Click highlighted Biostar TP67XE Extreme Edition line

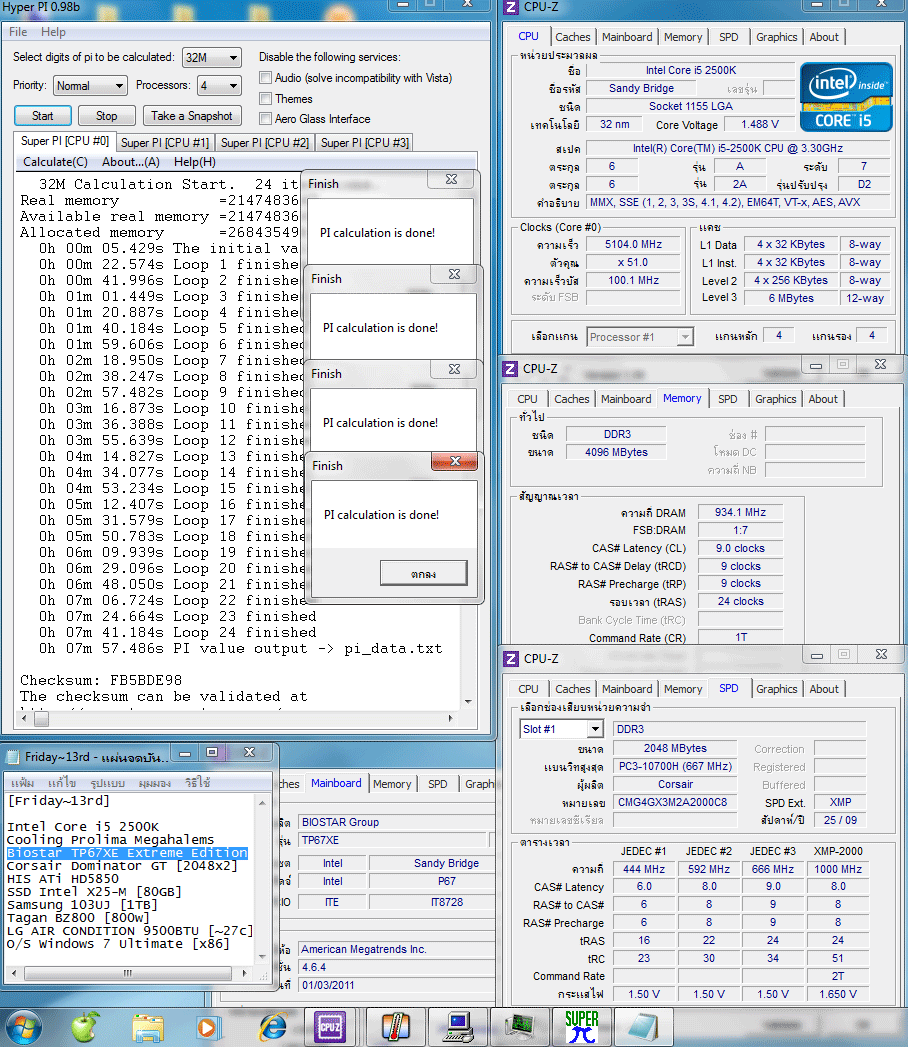point(127,853)
